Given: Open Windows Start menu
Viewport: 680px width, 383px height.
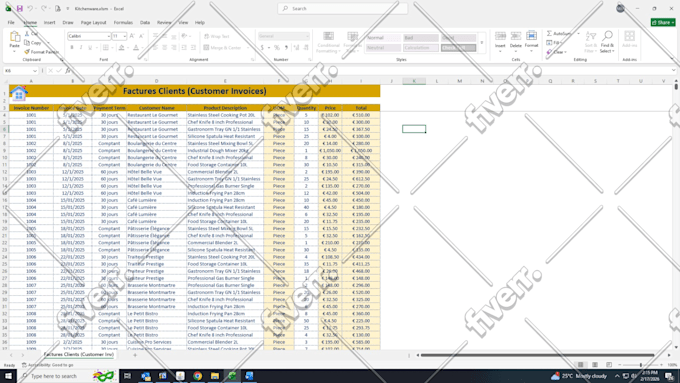Looking at the screenshot, I should (8, 376).
